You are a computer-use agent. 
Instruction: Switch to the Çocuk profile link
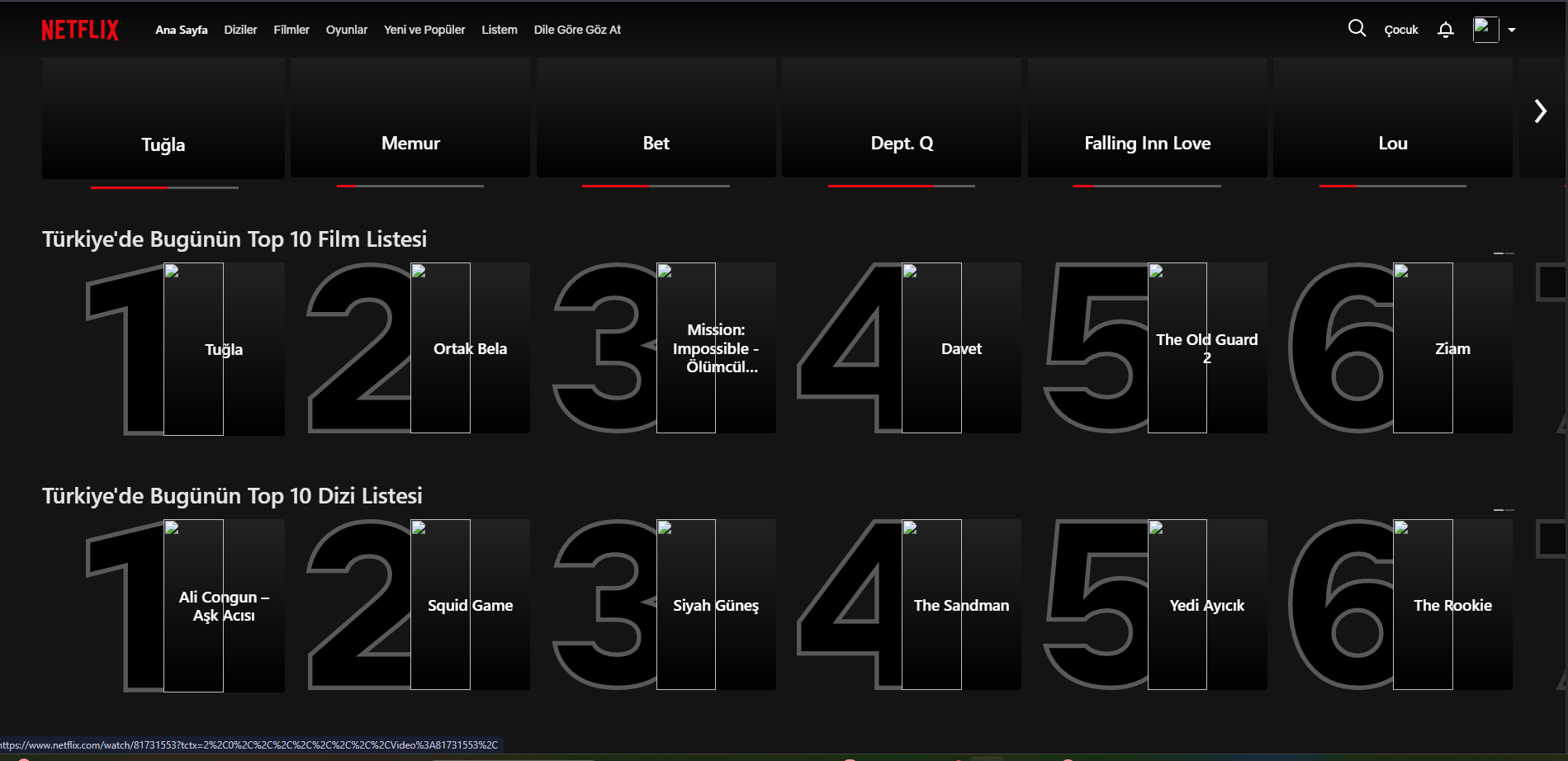[1401, 30]
